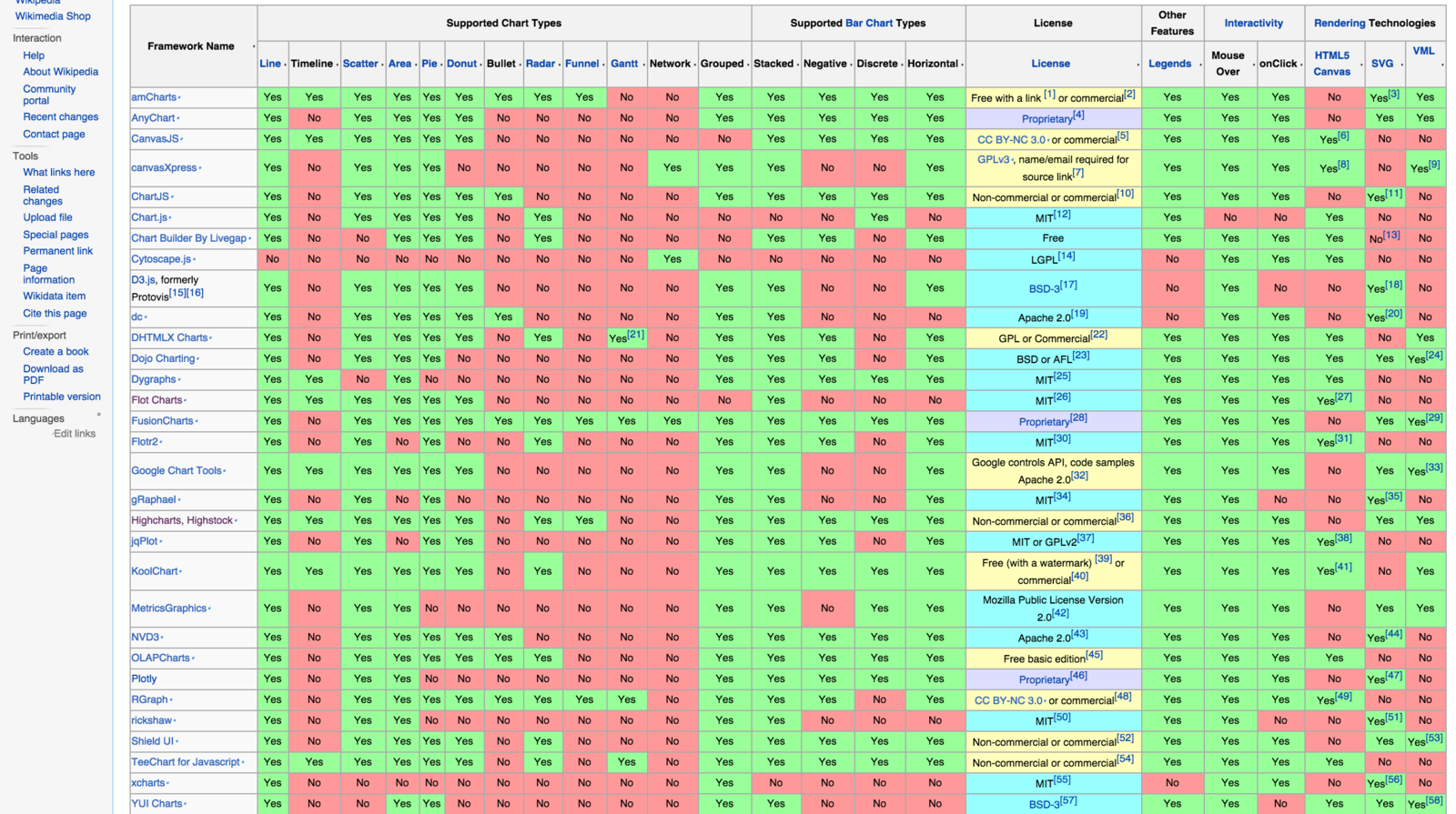Click Printable version in sidebar
Viewport: 1456px width, 814px height.
(62, 397)
